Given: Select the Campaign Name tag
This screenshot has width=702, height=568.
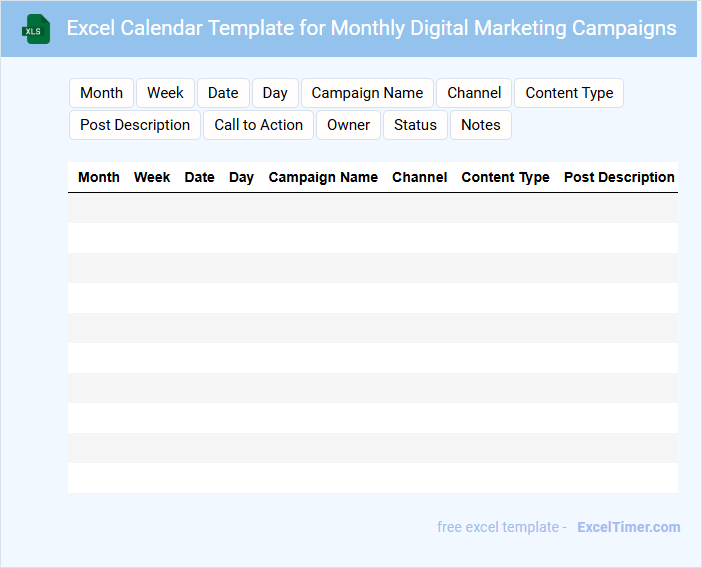Looking at the screenshot, I should tap(367, 93).
